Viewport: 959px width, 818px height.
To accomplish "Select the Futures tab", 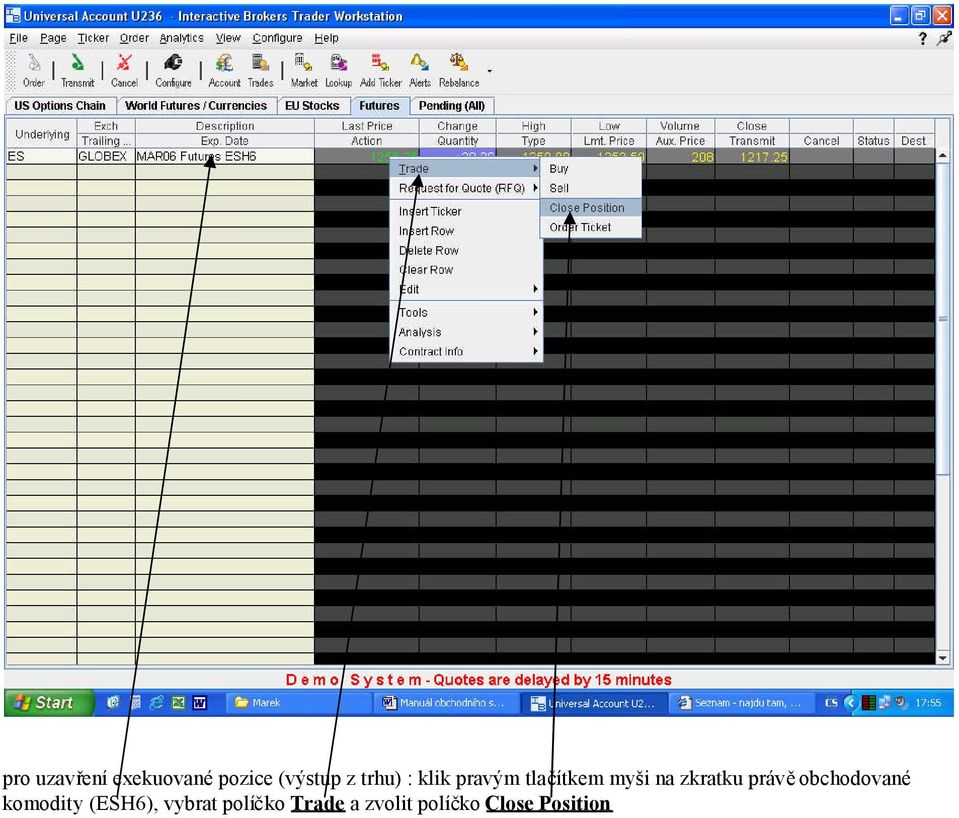I will pos(379,106).
